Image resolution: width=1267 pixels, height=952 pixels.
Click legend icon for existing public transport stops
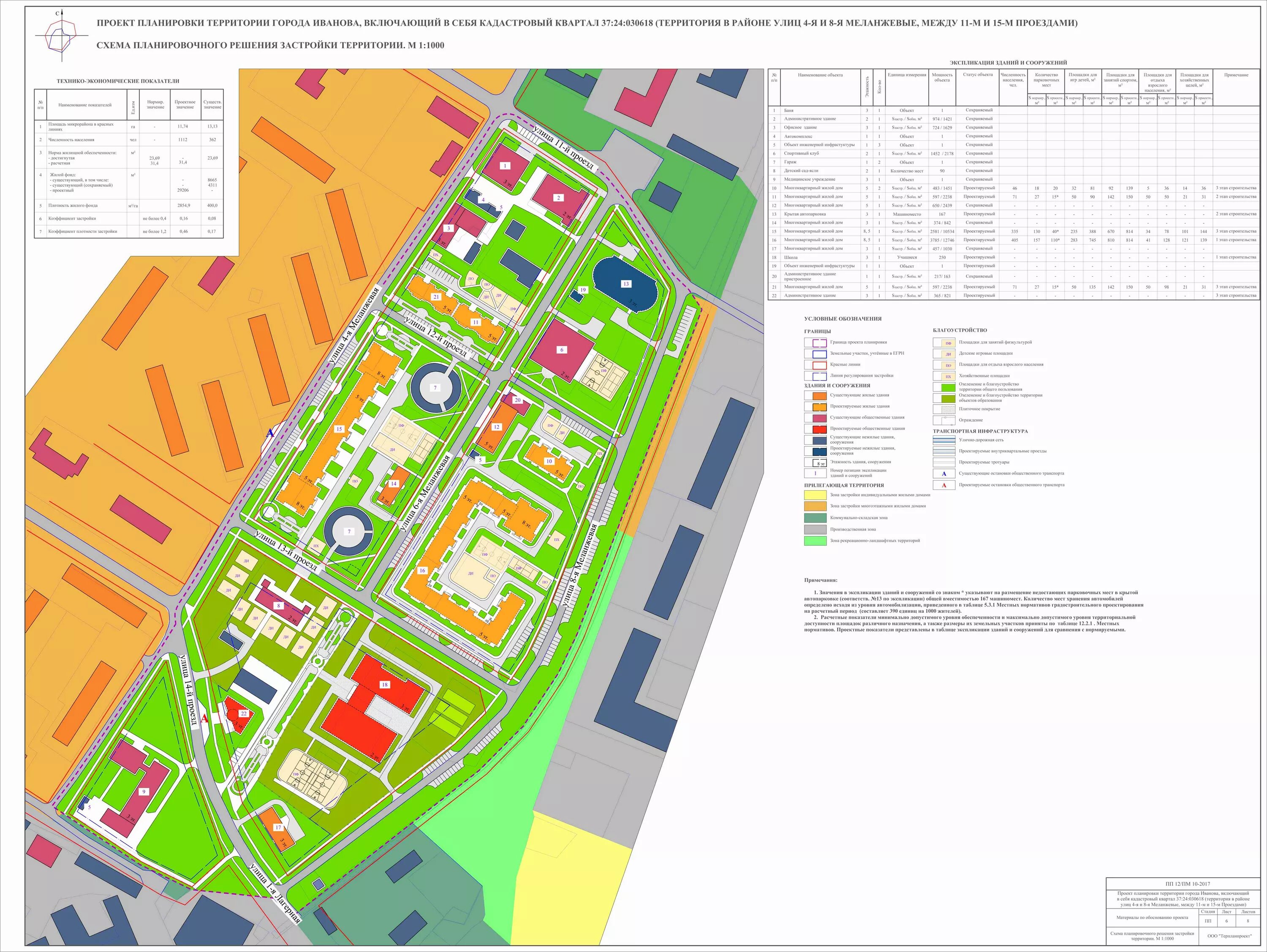[944, 474]
